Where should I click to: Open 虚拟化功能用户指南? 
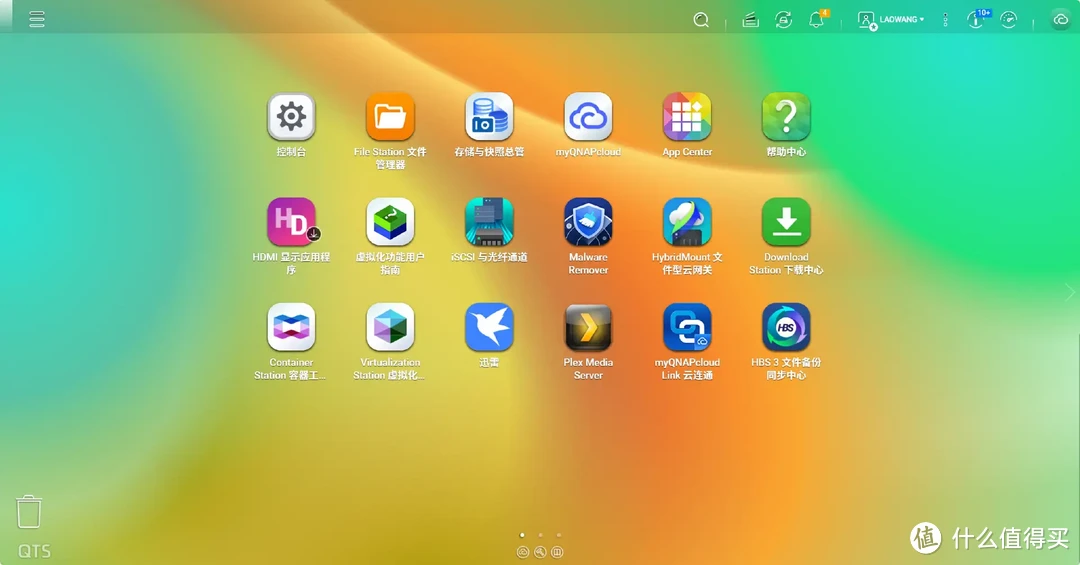pyautogui.click(x=391, y=222)
